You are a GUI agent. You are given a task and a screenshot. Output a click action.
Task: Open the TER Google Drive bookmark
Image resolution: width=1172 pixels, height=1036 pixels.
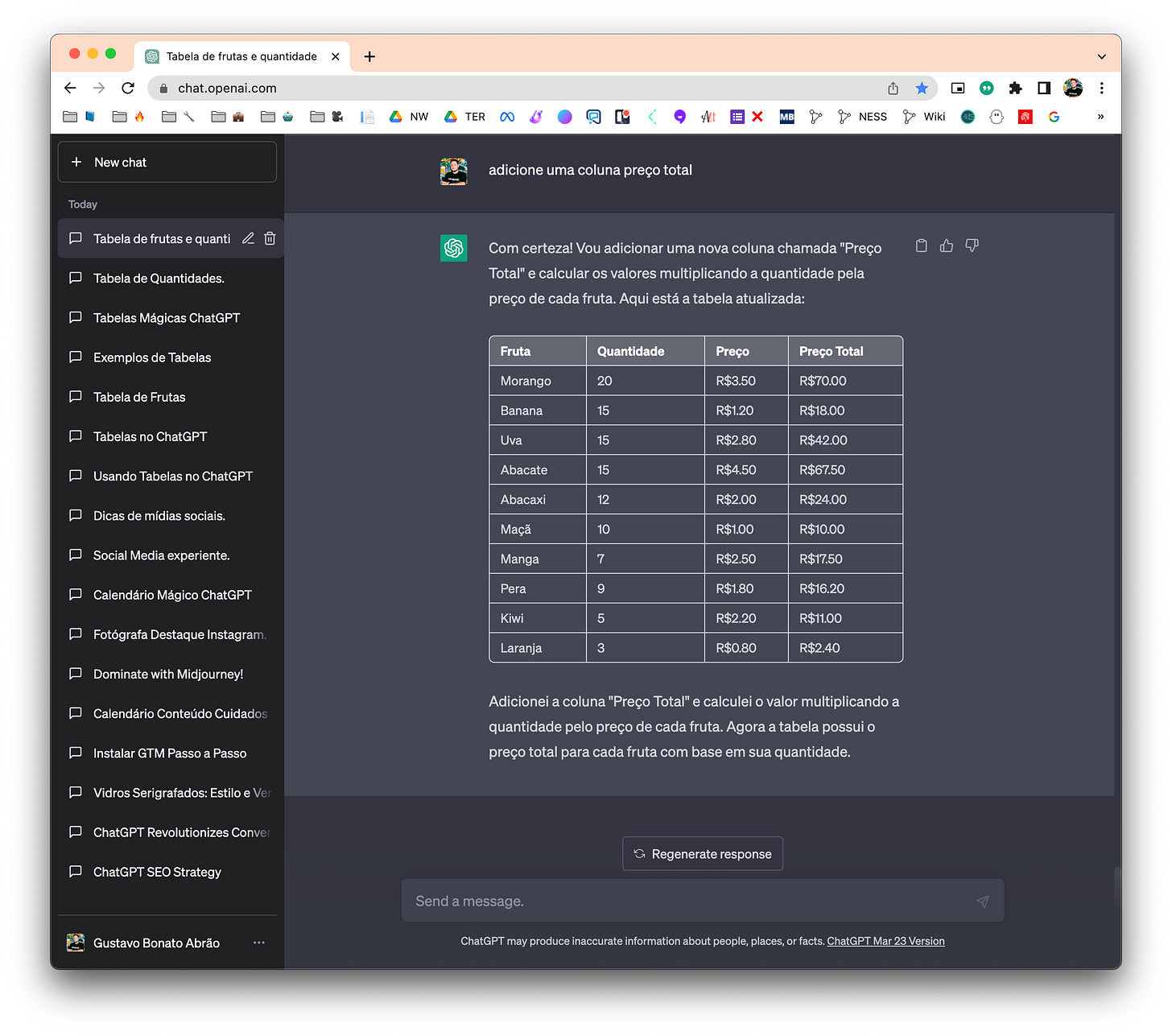[x=465, y=117]
